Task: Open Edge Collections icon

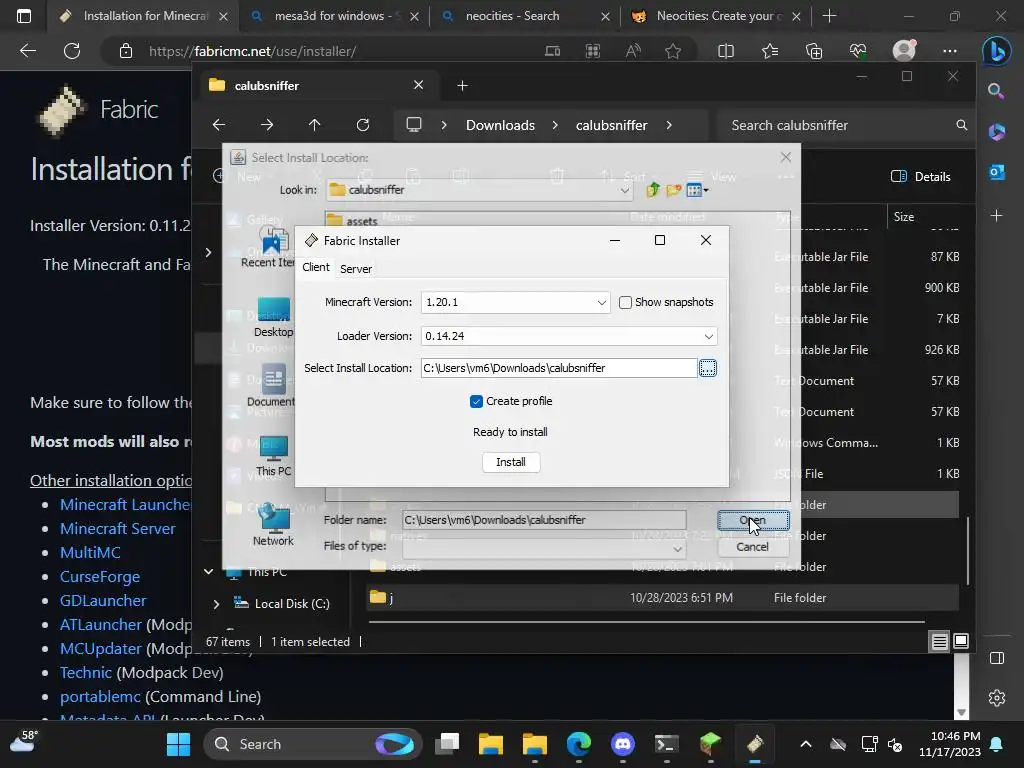Action: pyautogui.click(x=814, y=51)
